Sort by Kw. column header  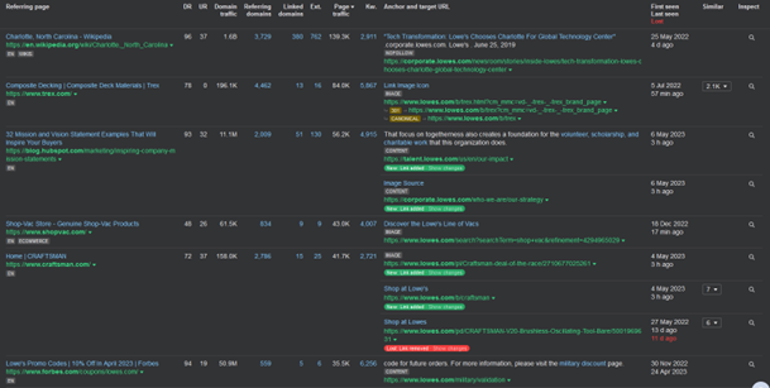(371, 7)
